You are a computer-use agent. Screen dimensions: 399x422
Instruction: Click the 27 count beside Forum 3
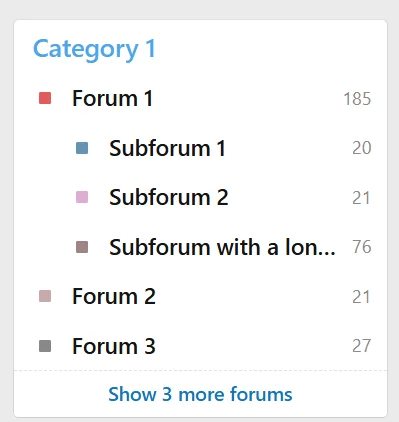point(362,346)
